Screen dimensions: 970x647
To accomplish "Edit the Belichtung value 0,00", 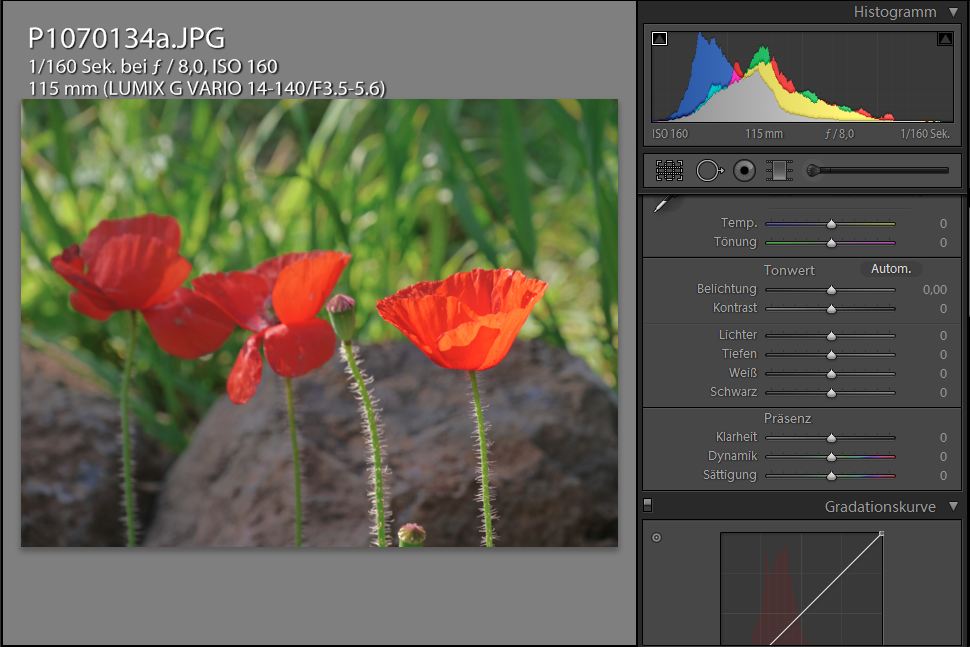I will (x=935, y=289).
